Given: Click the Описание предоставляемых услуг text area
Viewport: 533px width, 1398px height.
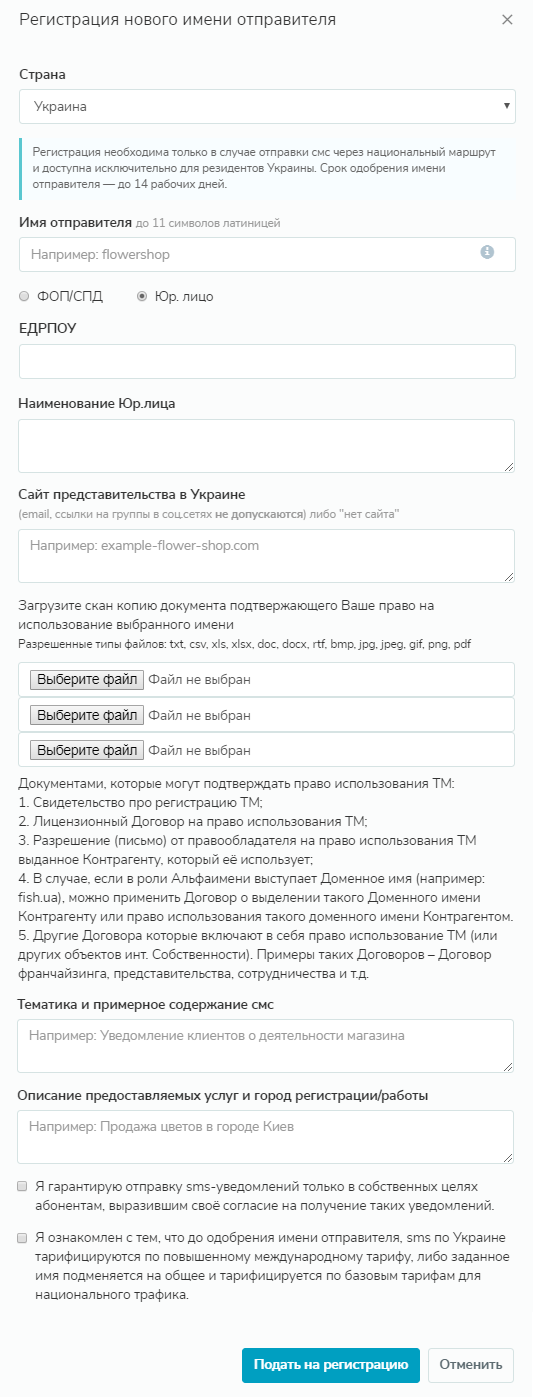Looking at the screenshot, I should click(266, 1137).
